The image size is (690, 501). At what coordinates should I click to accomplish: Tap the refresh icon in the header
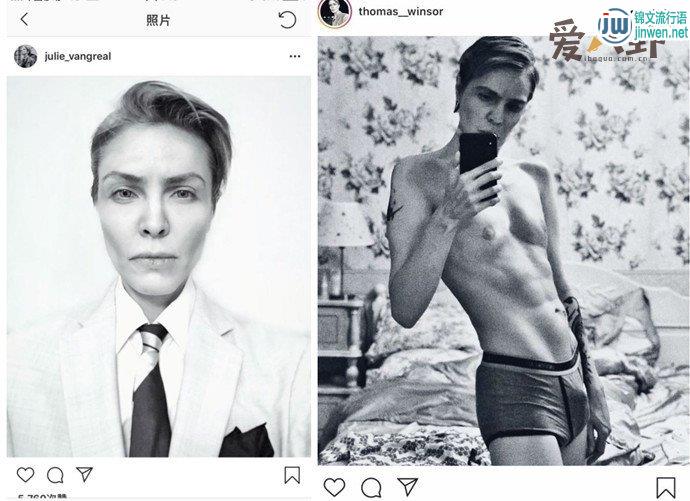(x=287, y=20)
